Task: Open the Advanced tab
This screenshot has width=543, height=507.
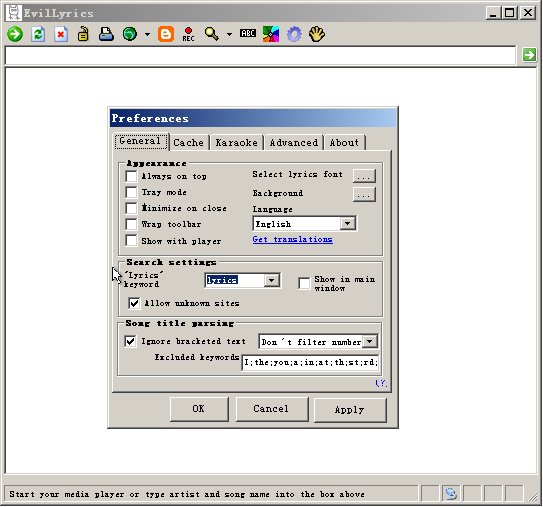Action: click(294, 143)
